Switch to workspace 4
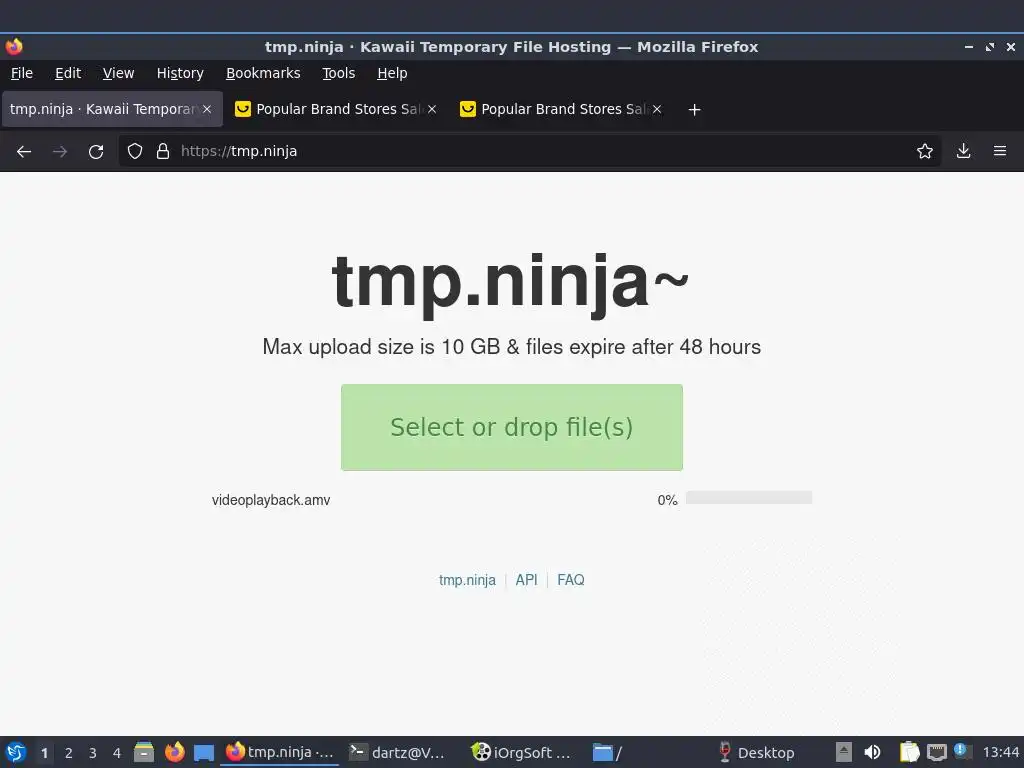Image resolution: width=1024 pixels, height=768 pixels. [117, 753]
